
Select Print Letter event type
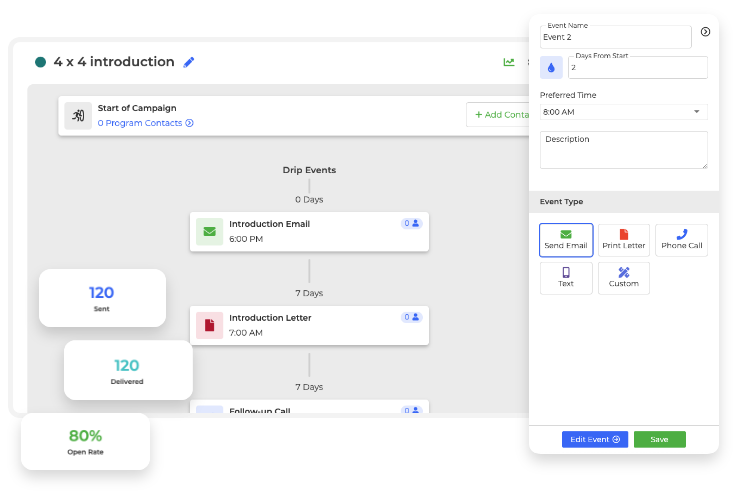[623, 240]
